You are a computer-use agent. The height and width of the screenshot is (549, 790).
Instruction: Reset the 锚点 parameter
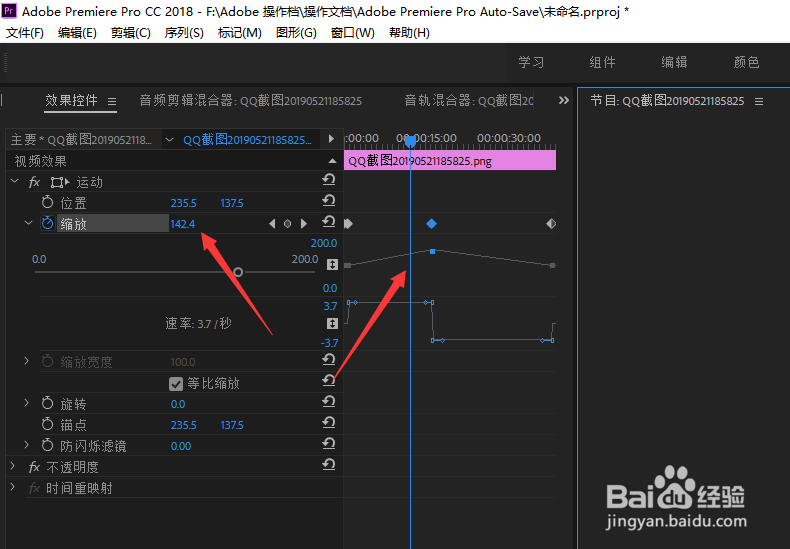coord(329,422)
